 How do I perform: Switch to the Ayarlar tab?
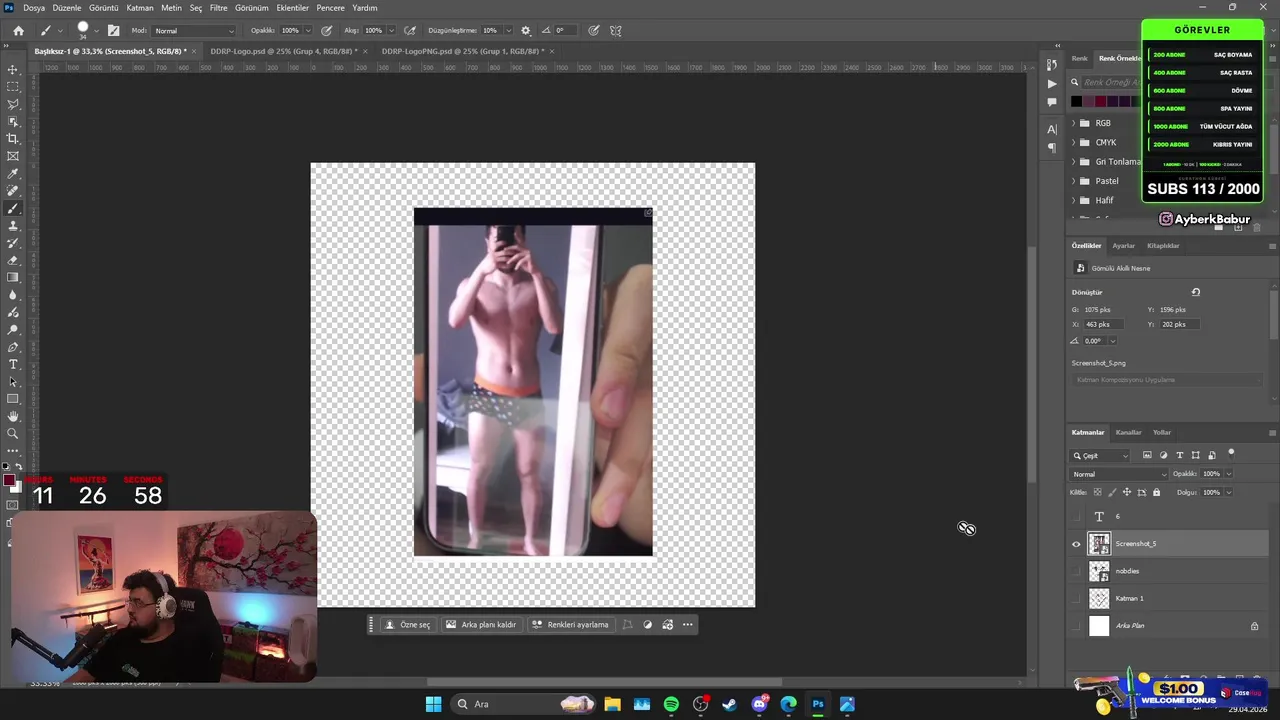[x=1124, y=245]
